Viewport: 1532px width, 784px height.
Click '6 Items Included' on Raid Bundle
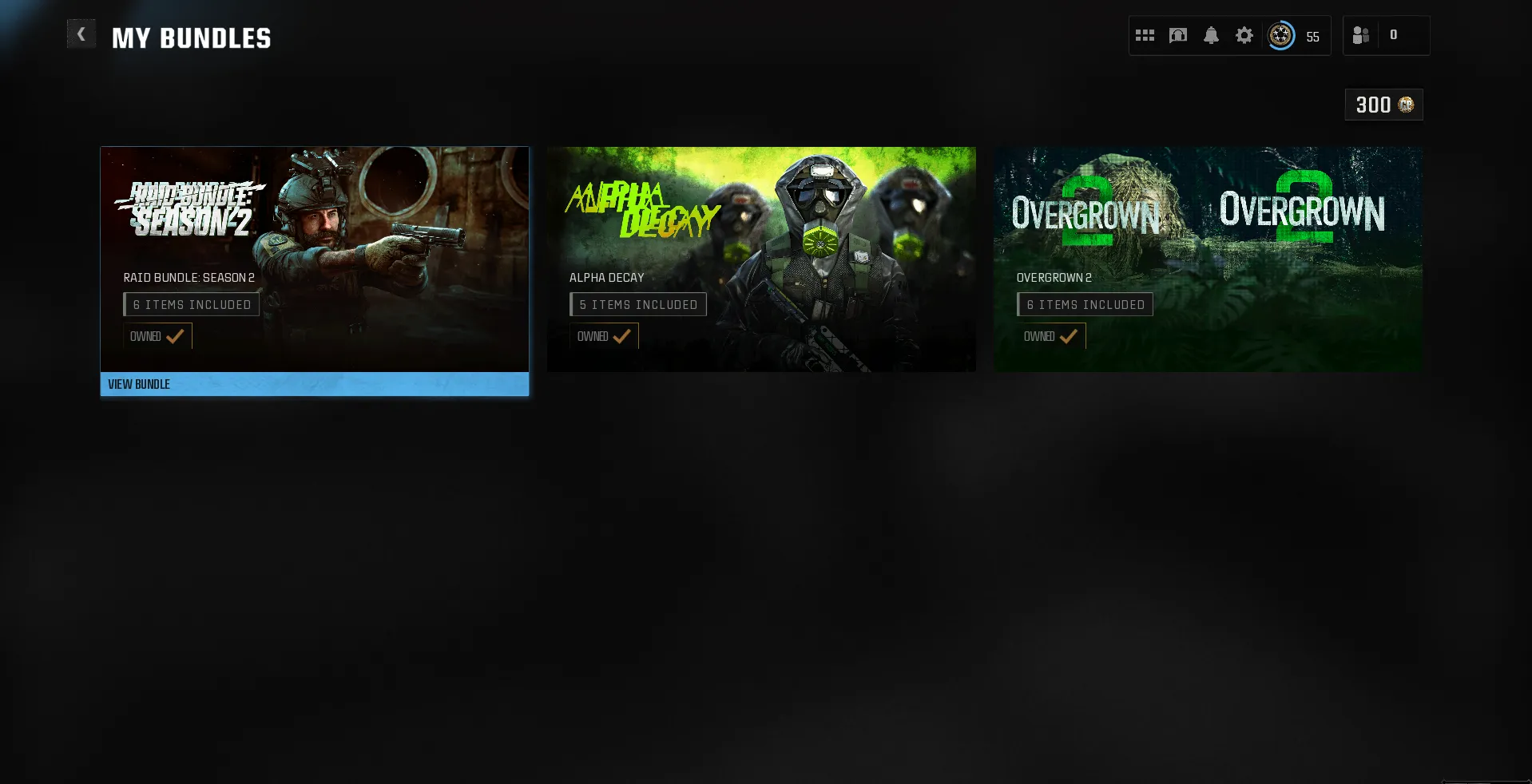point(192,304)
